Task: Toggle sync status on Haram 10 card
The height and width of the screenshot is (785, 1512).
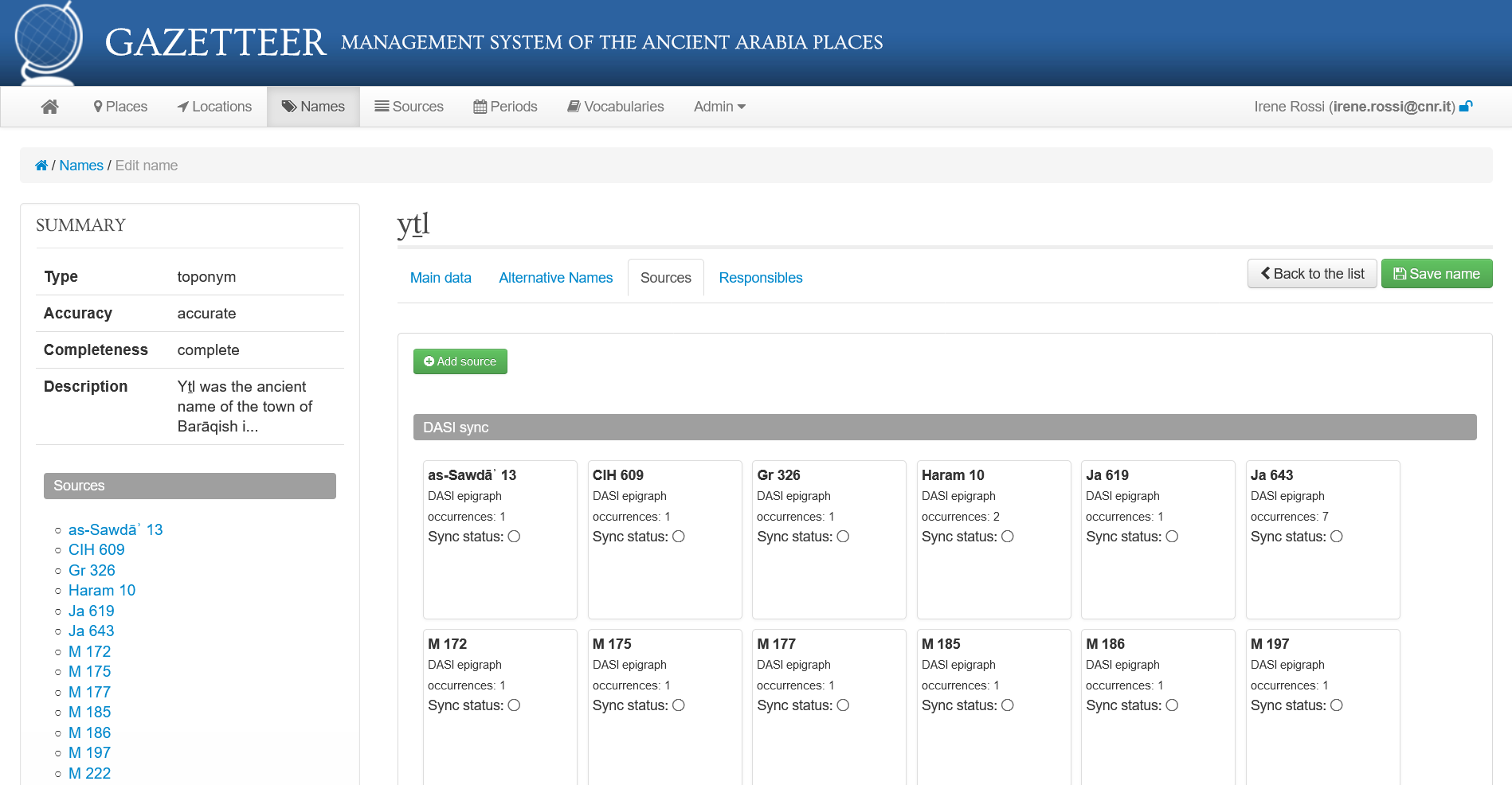Action: click(x=1007, y=537)
